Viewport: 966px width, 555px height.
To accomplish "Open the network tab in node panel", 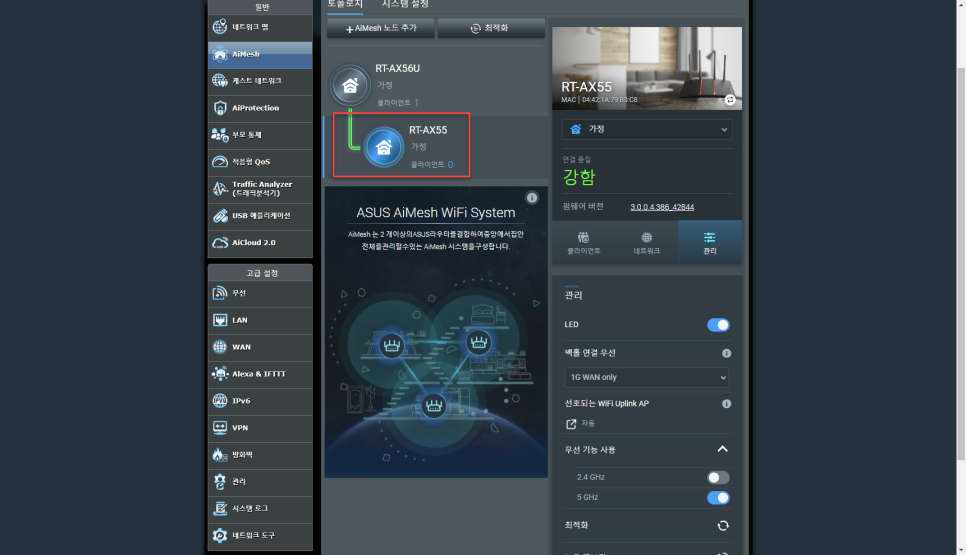I will click(x=646, y=243).
